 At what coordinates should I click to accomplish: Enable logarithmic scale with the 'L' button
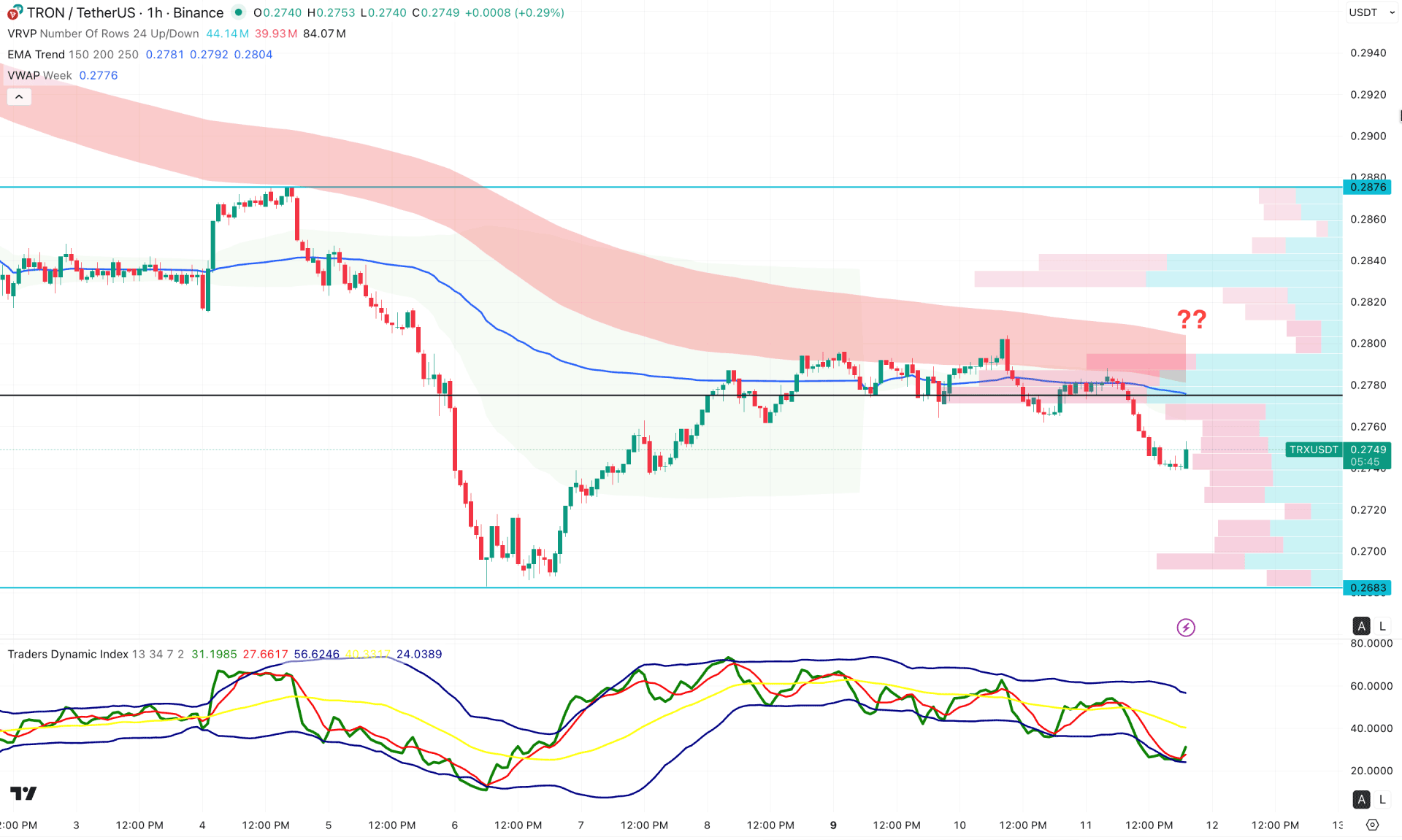click(1382, 626)
